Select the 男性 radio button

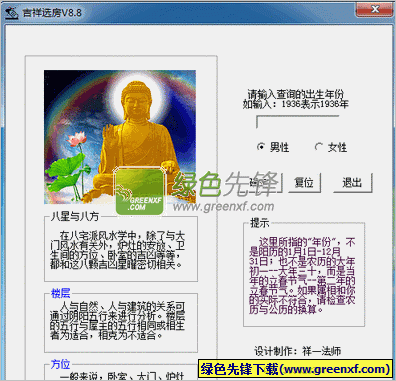261,146
